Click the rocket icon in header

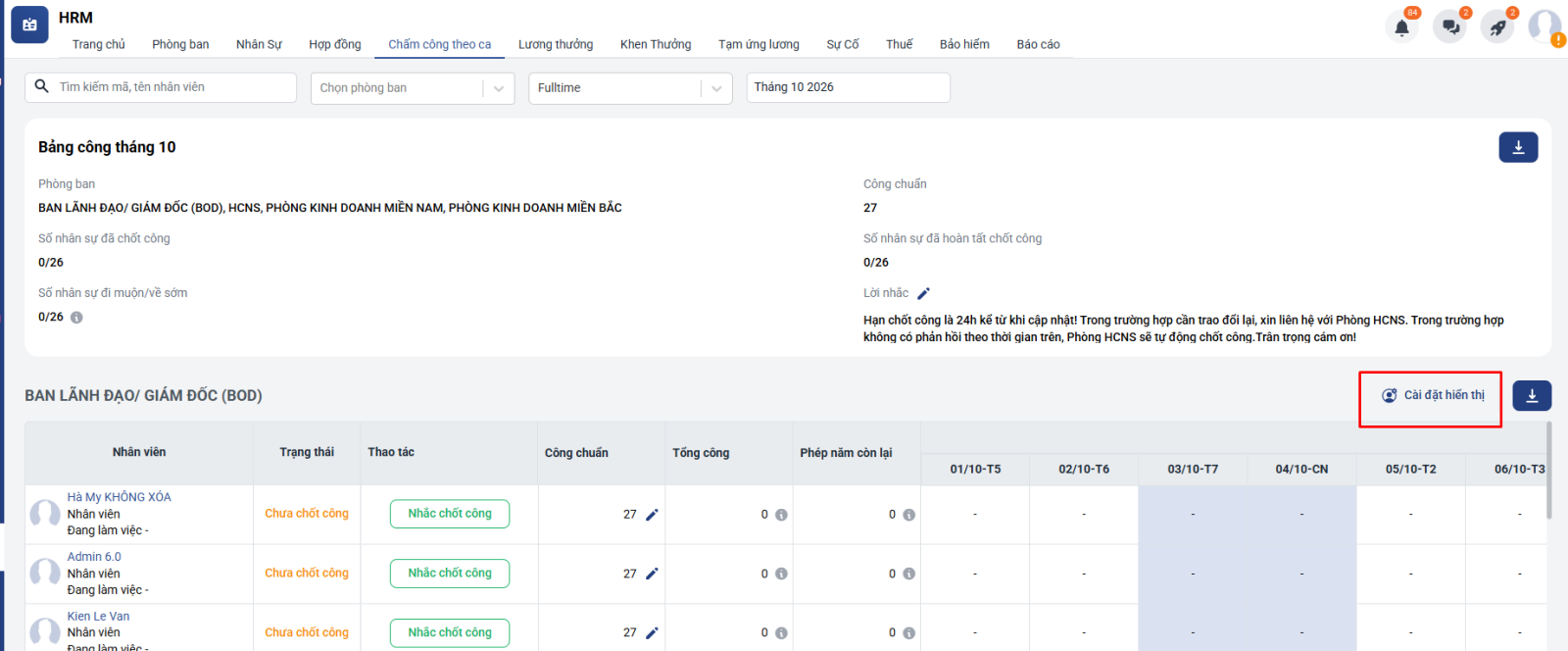pos(1498,27)
